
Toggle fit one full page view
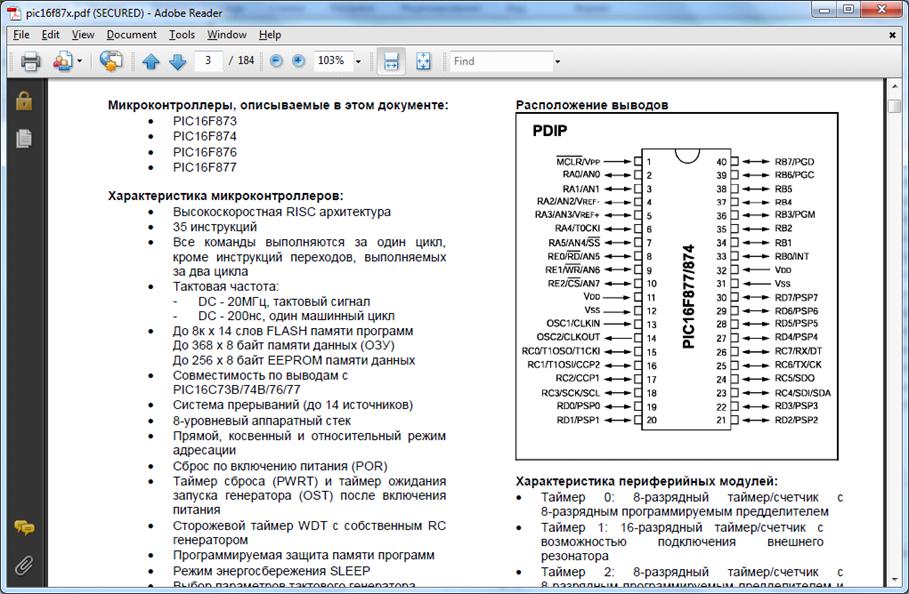click(x=423, y=61)
